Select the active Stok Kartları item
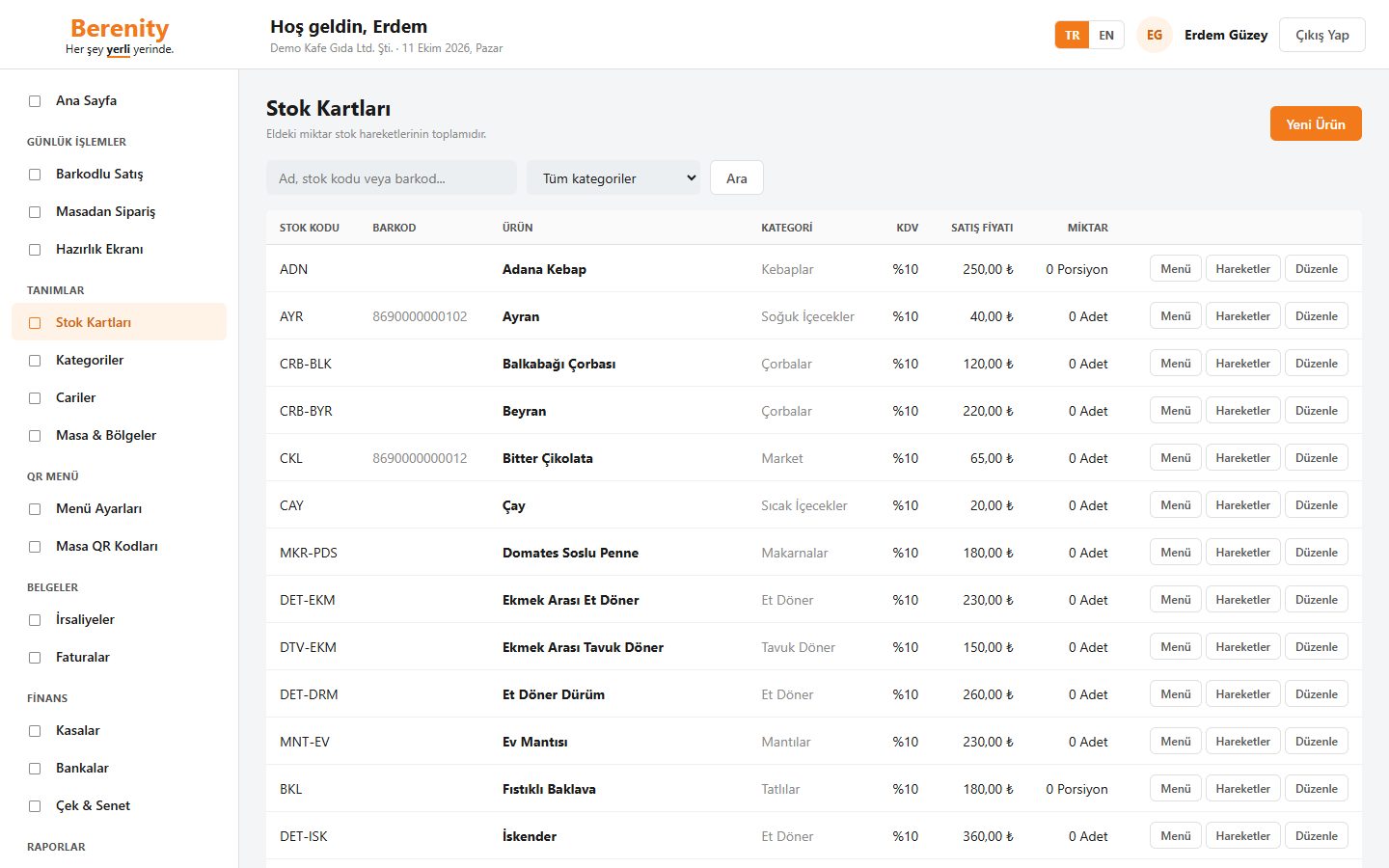Image resolution: width=1389 pixels, height=868 pixels. pyautogui.click(x=120, y=322)
